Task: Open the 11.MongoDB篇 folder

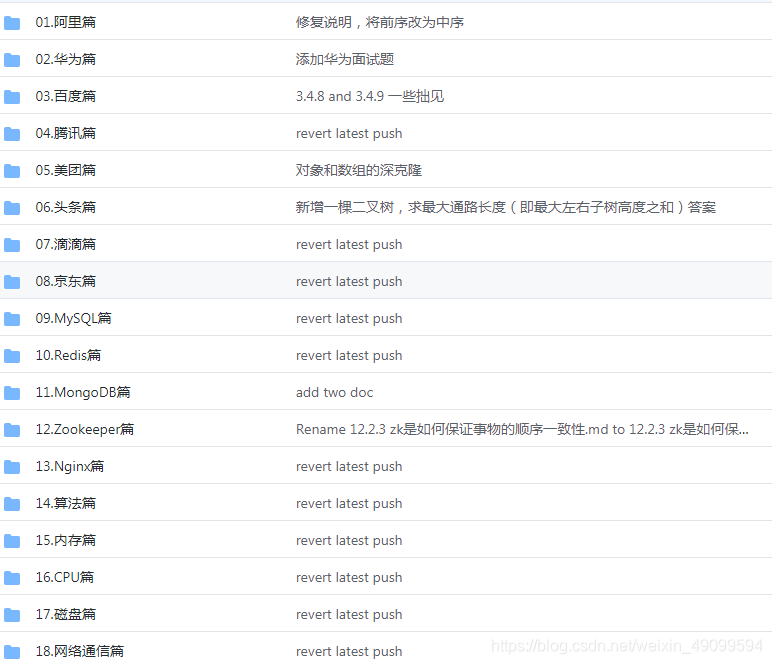Action: point(83,392)
